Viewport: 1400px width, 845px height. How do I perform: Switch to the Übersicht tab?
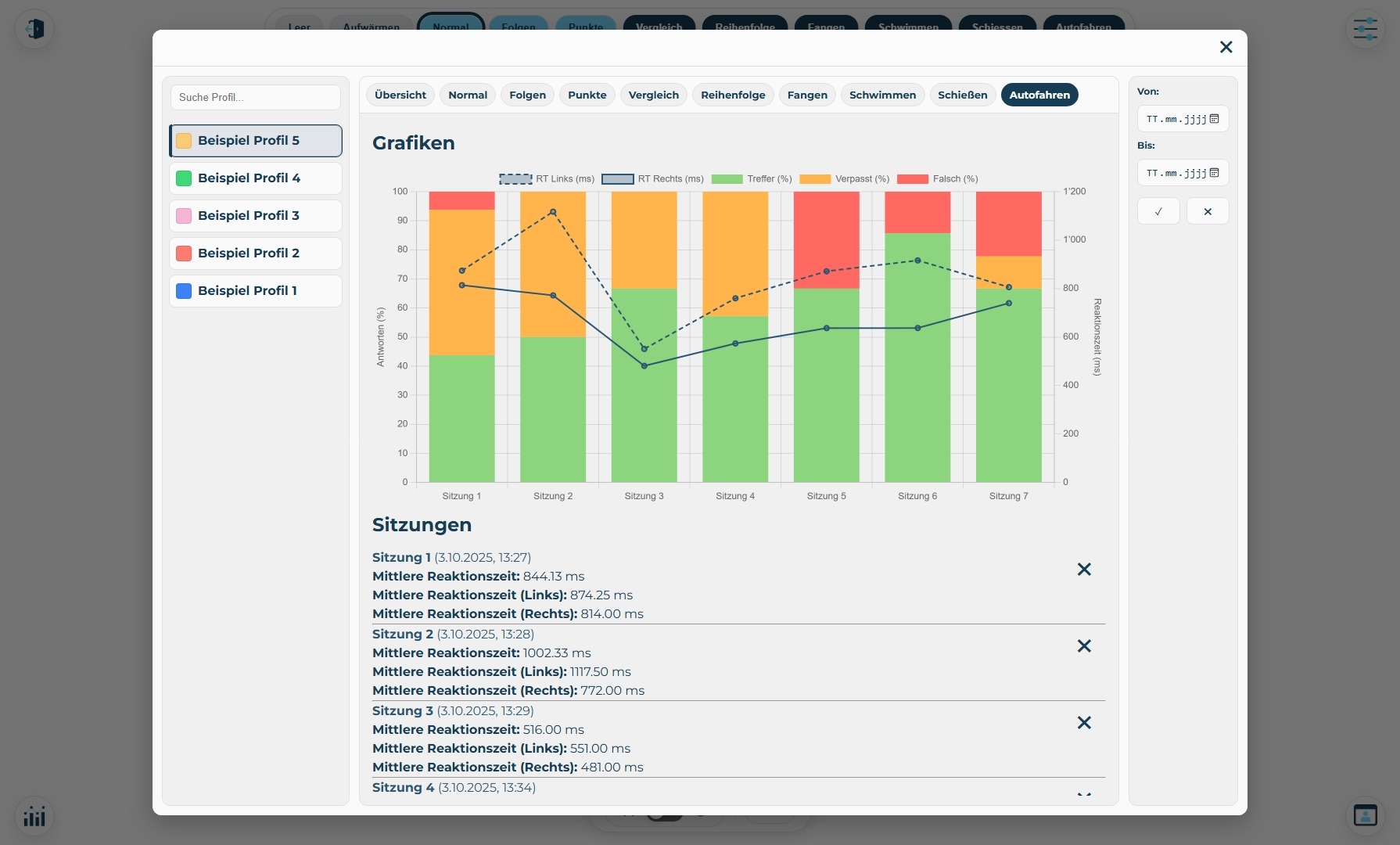[x=400, y=95]
